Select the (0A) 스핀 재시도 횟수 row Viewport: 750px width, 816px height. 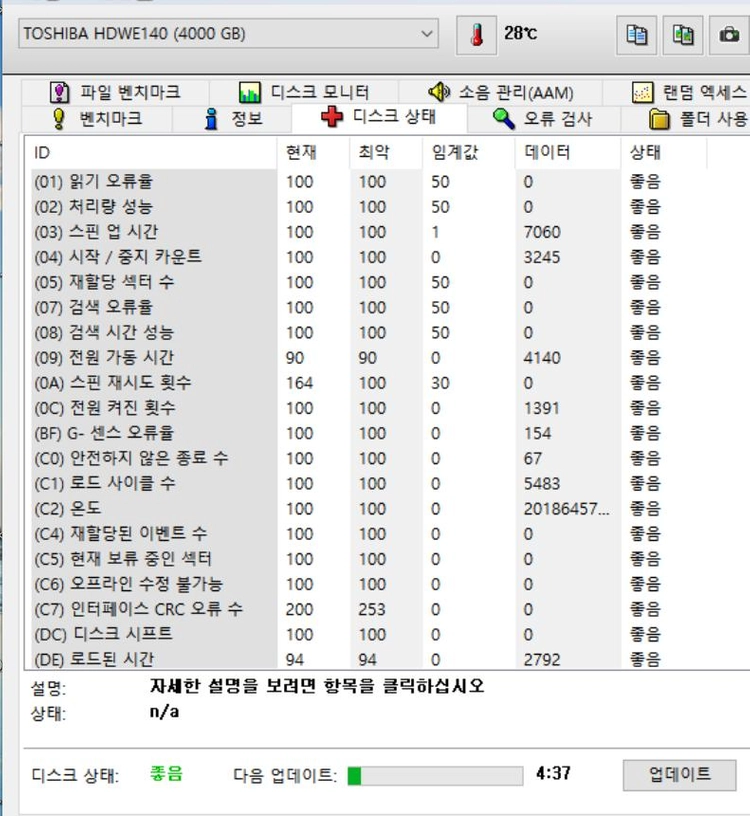(388, 383)
